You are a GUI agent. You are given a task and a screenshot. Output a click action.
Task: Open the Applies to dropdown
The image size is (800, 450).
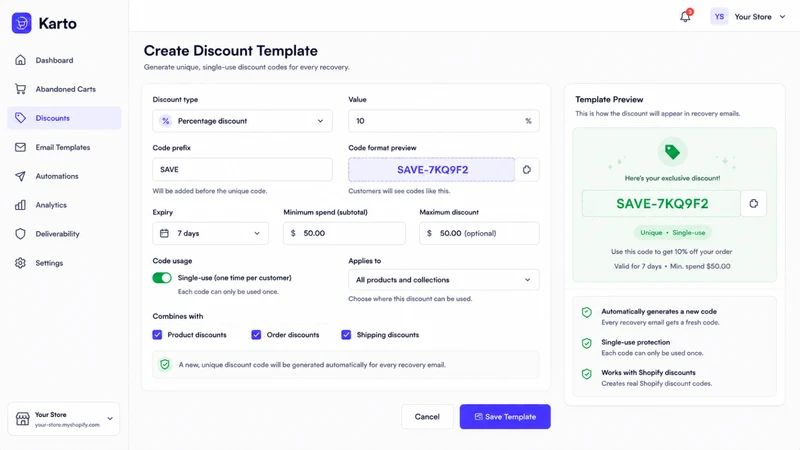tap(443, 280)
